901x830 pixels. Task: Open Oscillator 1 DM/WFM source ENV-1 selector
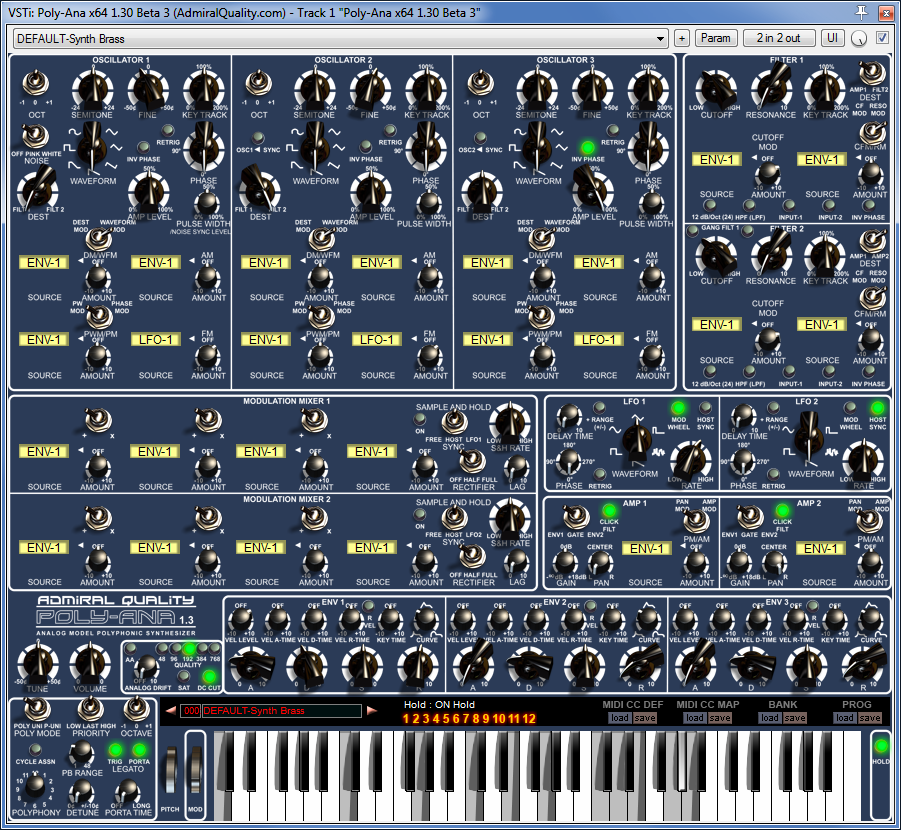point(44,263)
